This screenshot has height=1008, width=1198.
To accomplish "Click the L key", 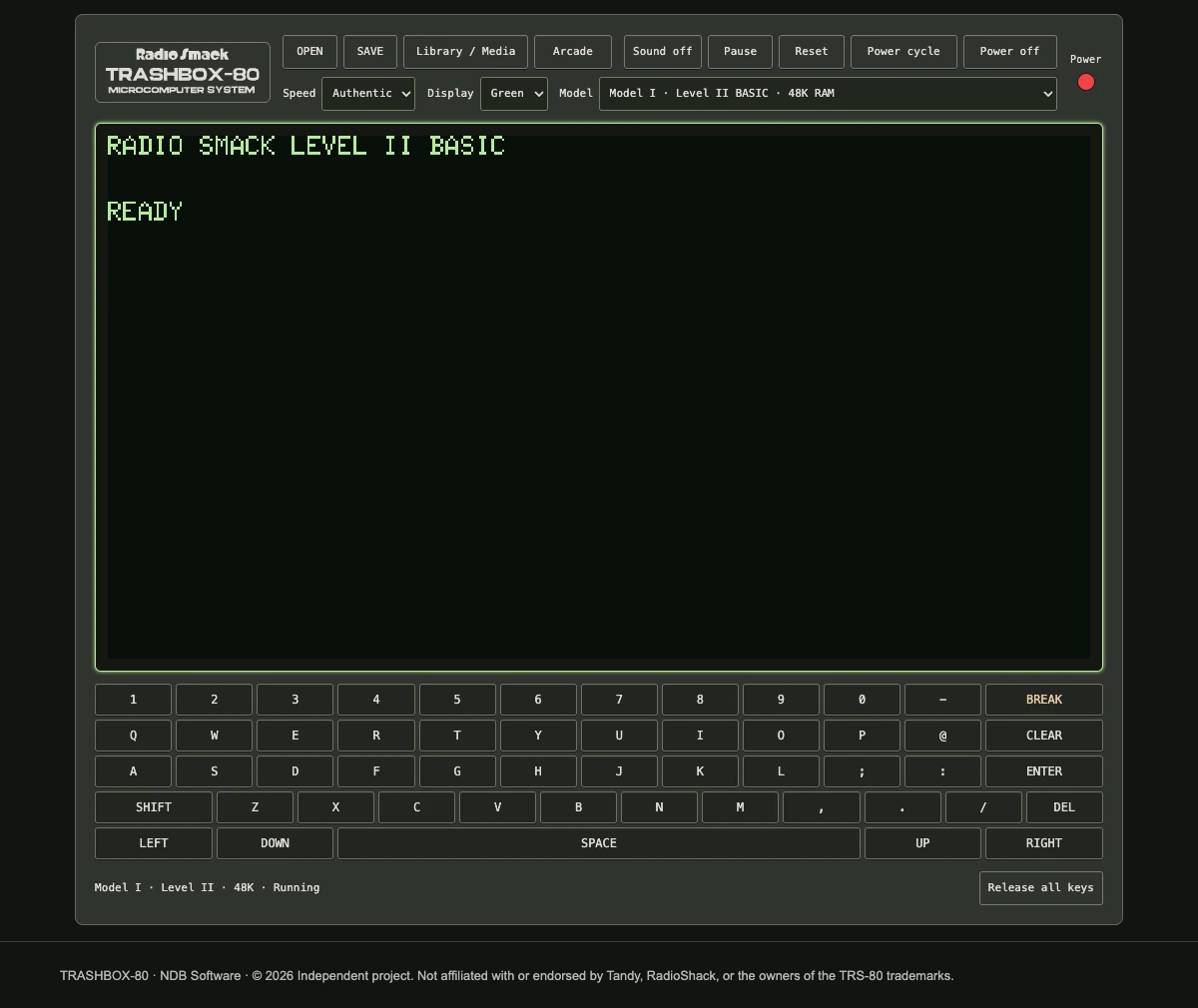I will tap(781, 771).
